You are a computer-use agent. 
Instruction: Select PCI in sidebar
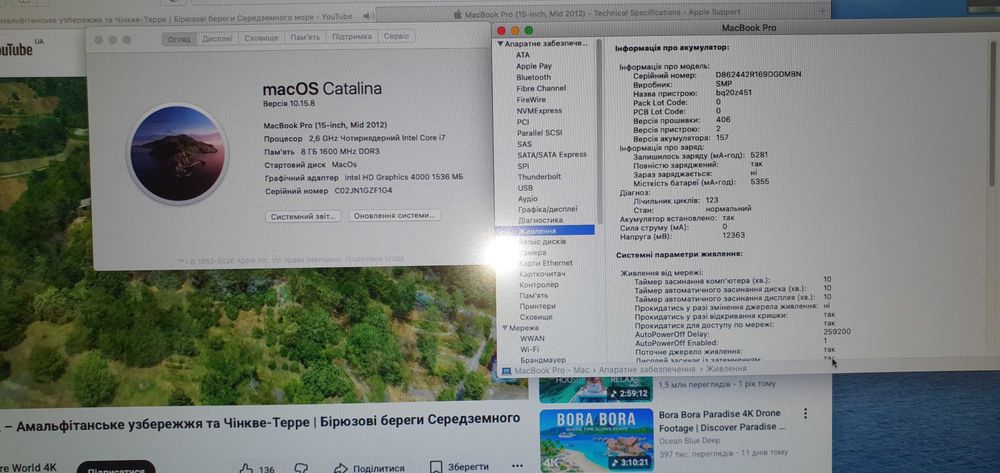[523, 122]
